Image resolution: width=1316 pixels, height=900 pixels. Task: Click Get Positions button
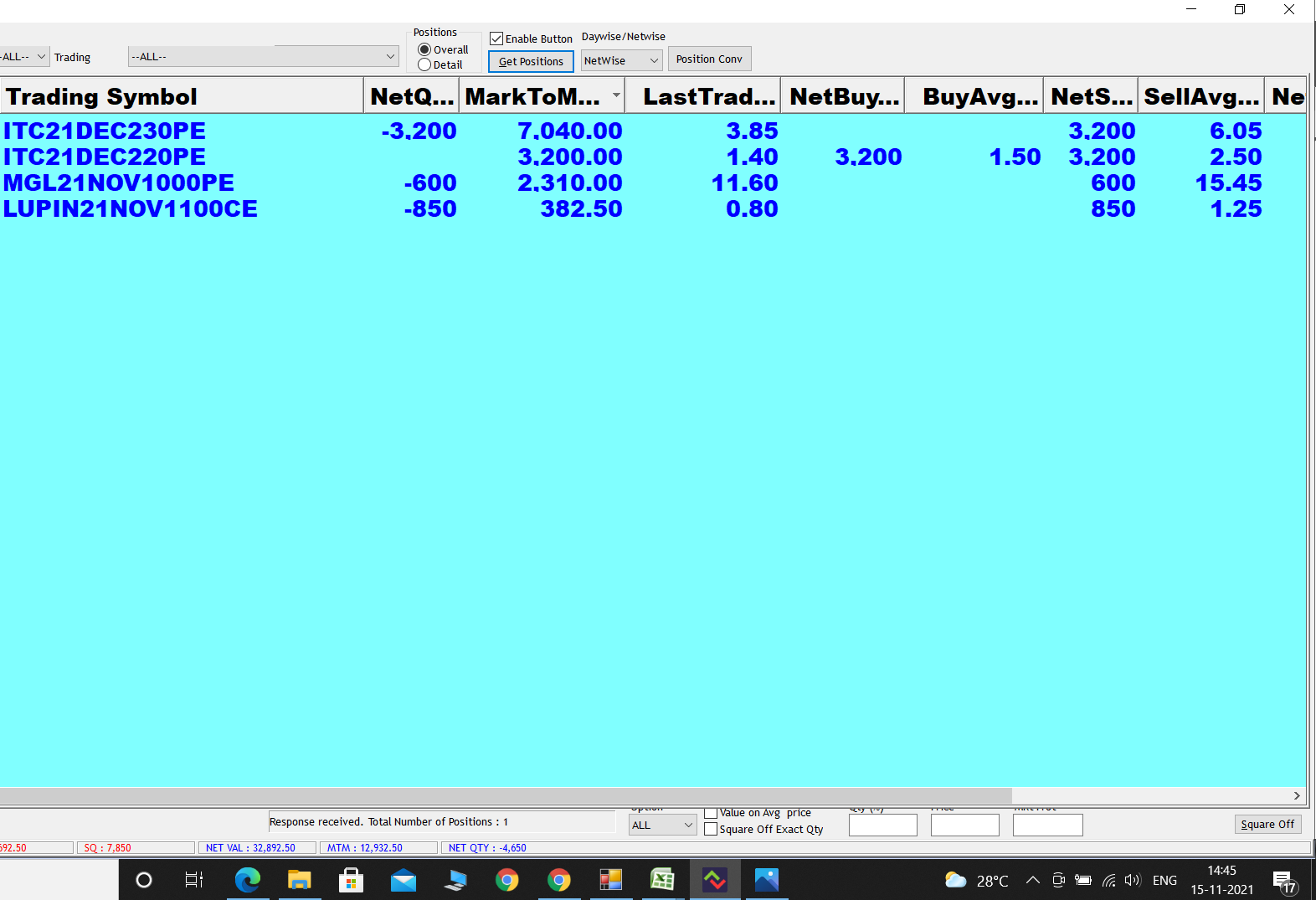(531, 61)
